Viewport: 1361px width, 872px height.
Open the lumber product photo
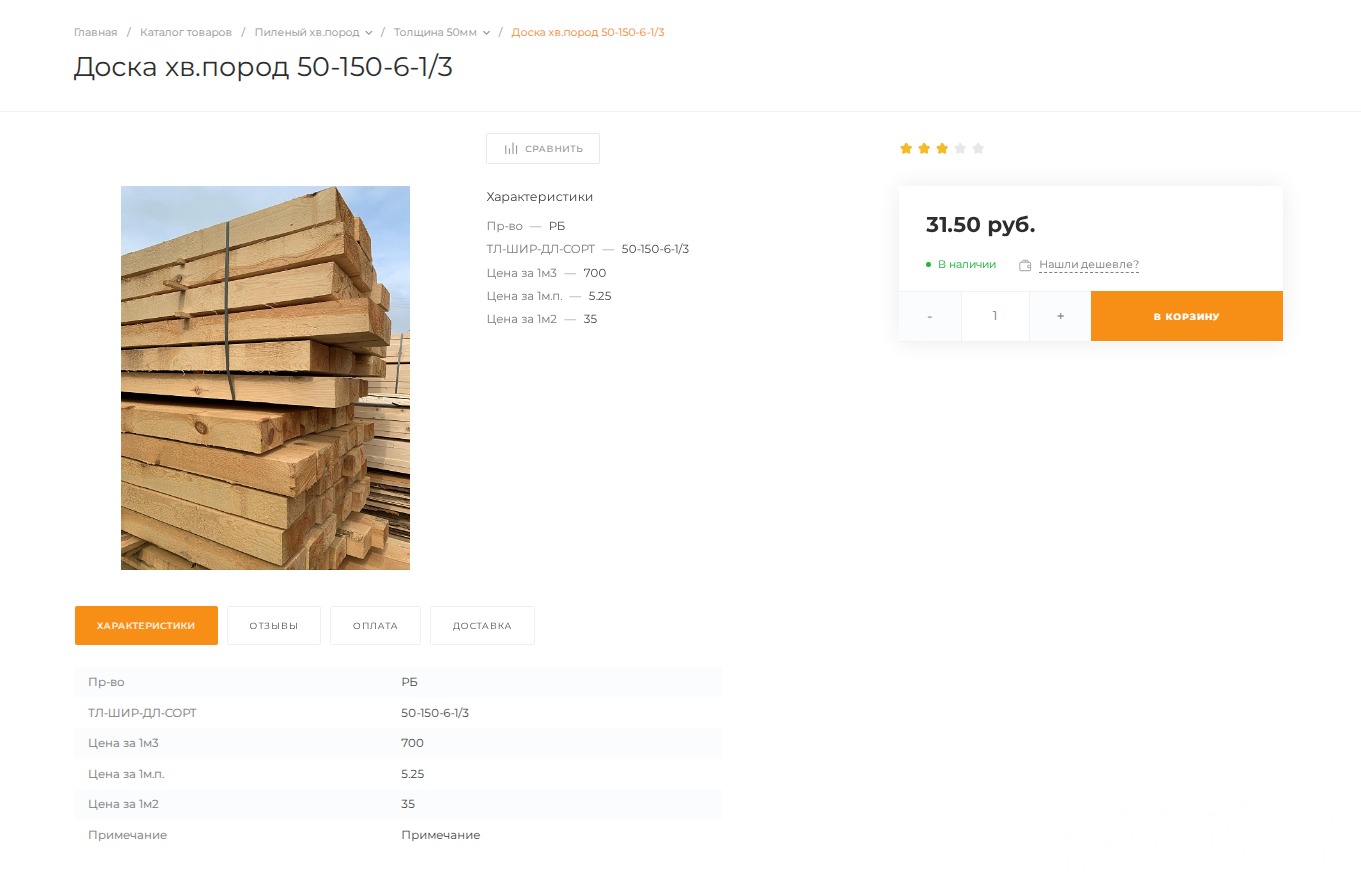coord(265,378)
